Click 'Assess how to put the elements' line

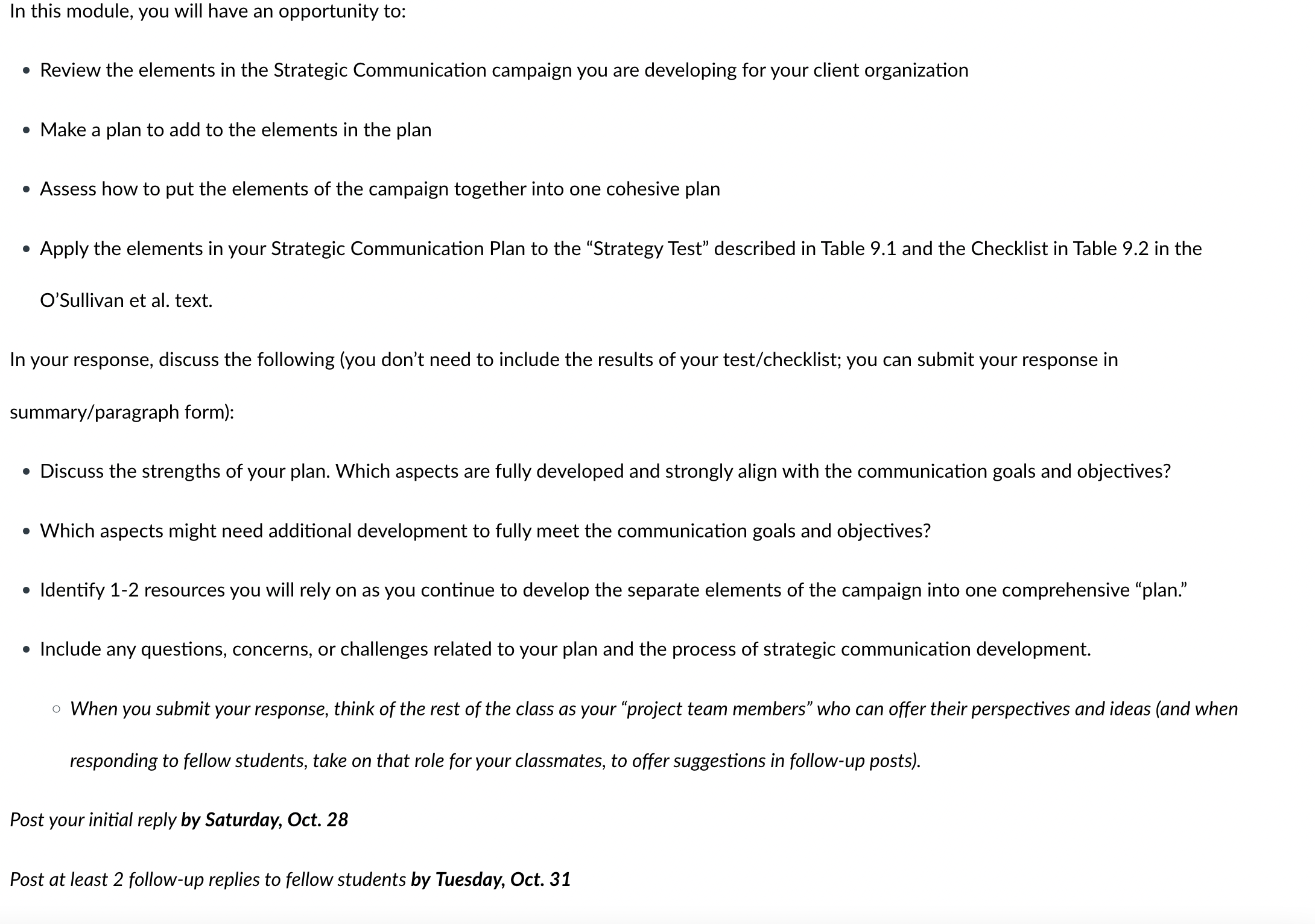point(379,189)
